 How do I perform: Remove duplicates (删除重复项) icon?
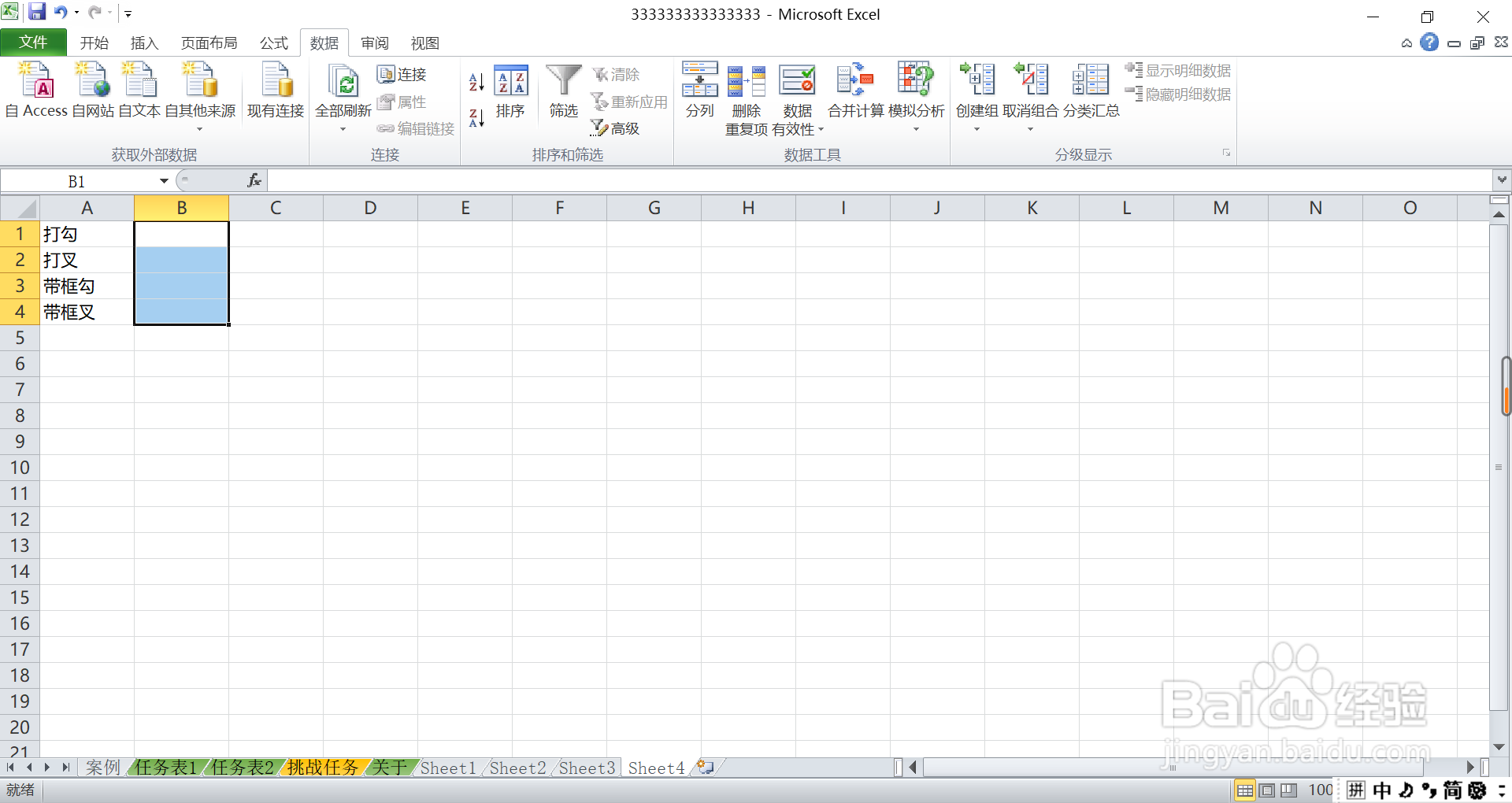tap(747, 81)
